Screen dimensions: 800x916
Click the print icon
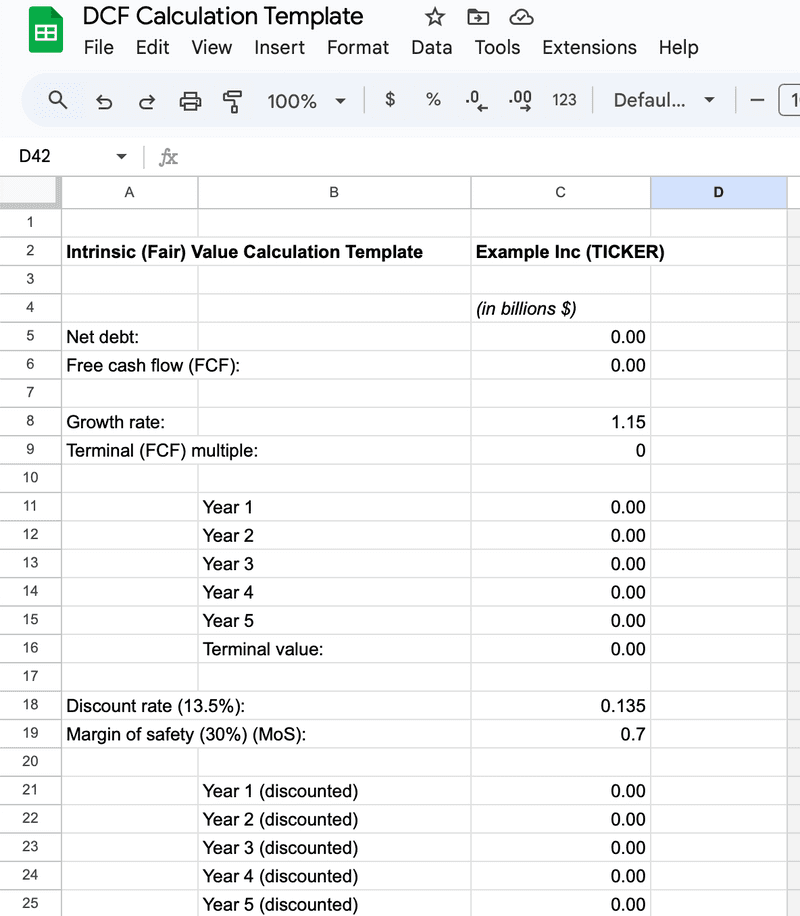[190, 100]
